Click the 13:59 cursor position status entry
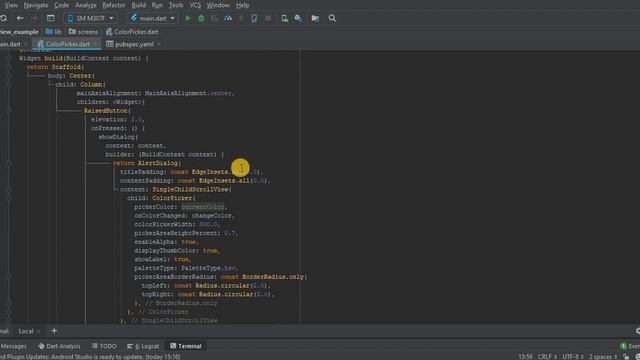640x360 pixels. 525,357
